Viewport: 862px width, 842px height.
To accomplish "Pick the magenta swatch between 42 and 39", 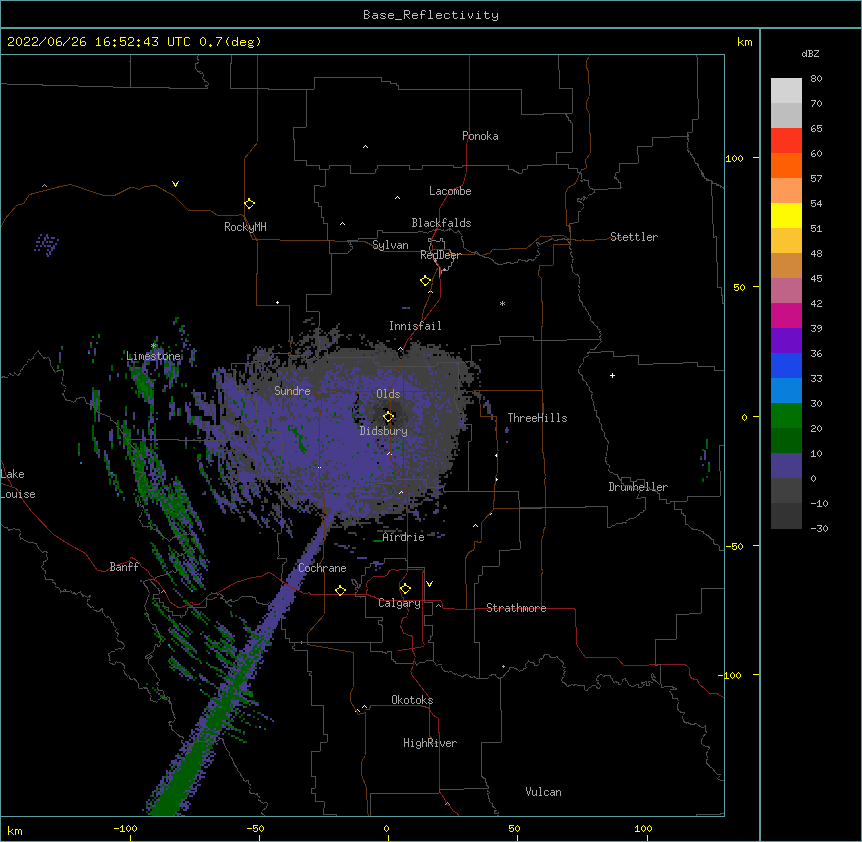I will point(786,315).
